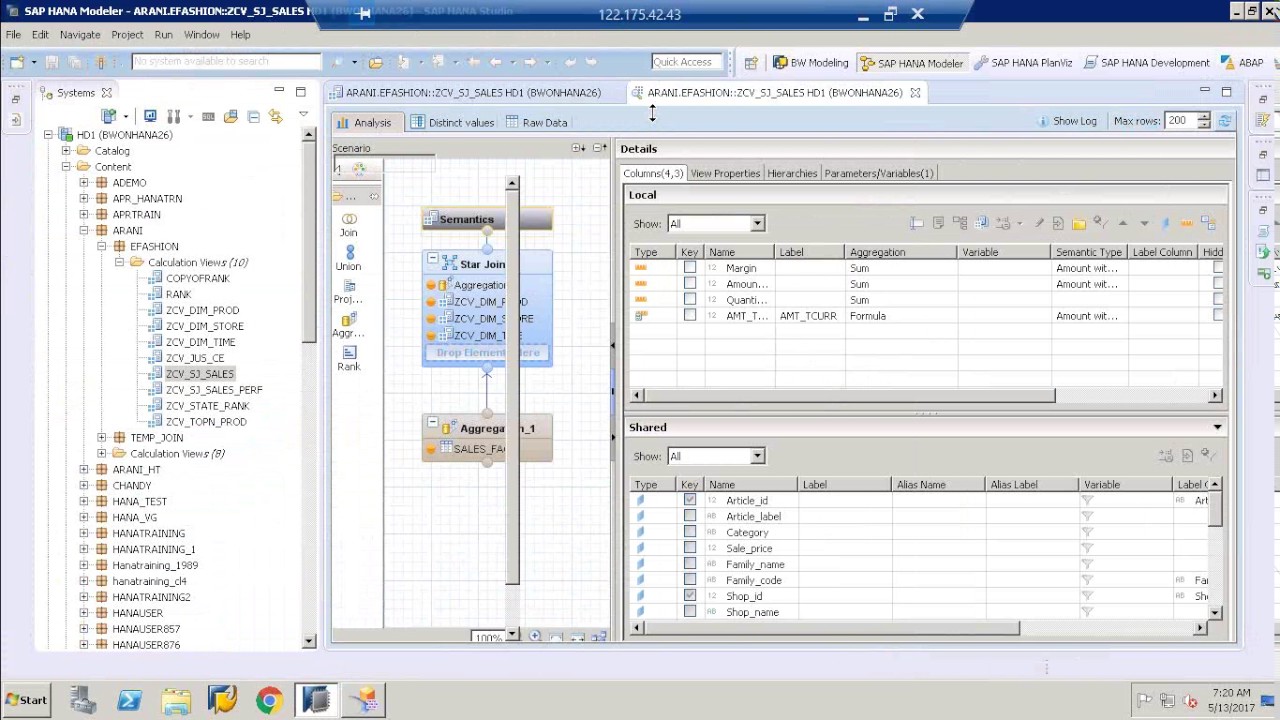The height and width of the screenshot is (720, 1280).
Task: Toggle the Key checkbox for Amoun... row
Action: [689, 284]
